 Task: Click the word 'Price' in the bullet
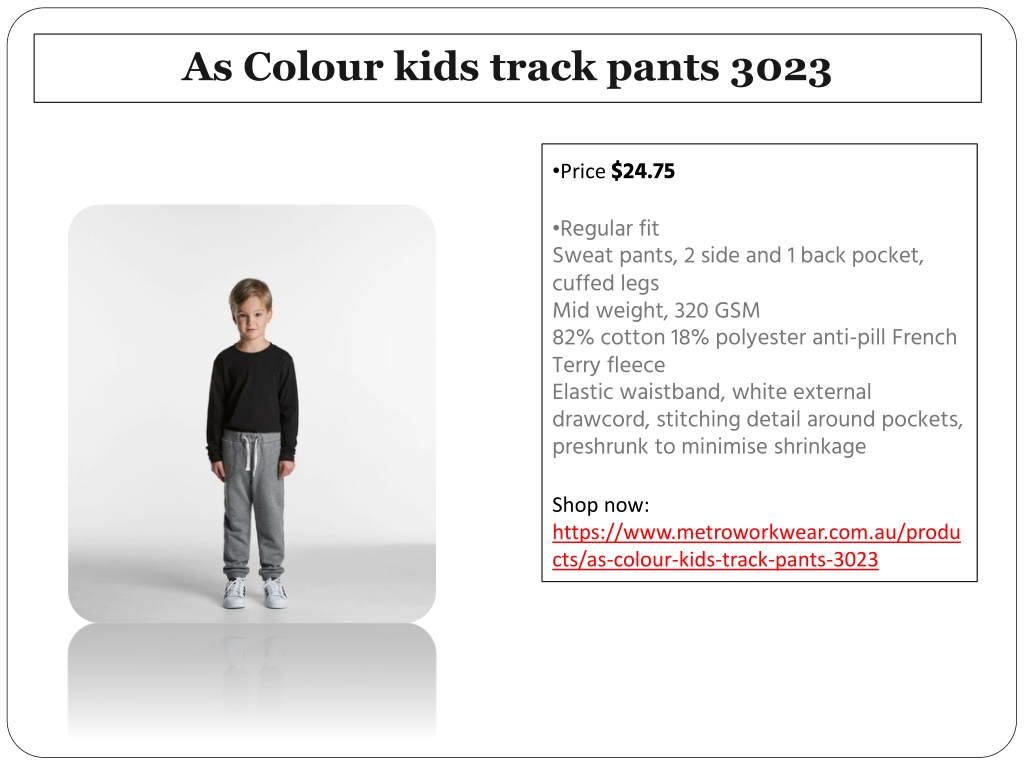pyautogui.click(x=583, y=171)
